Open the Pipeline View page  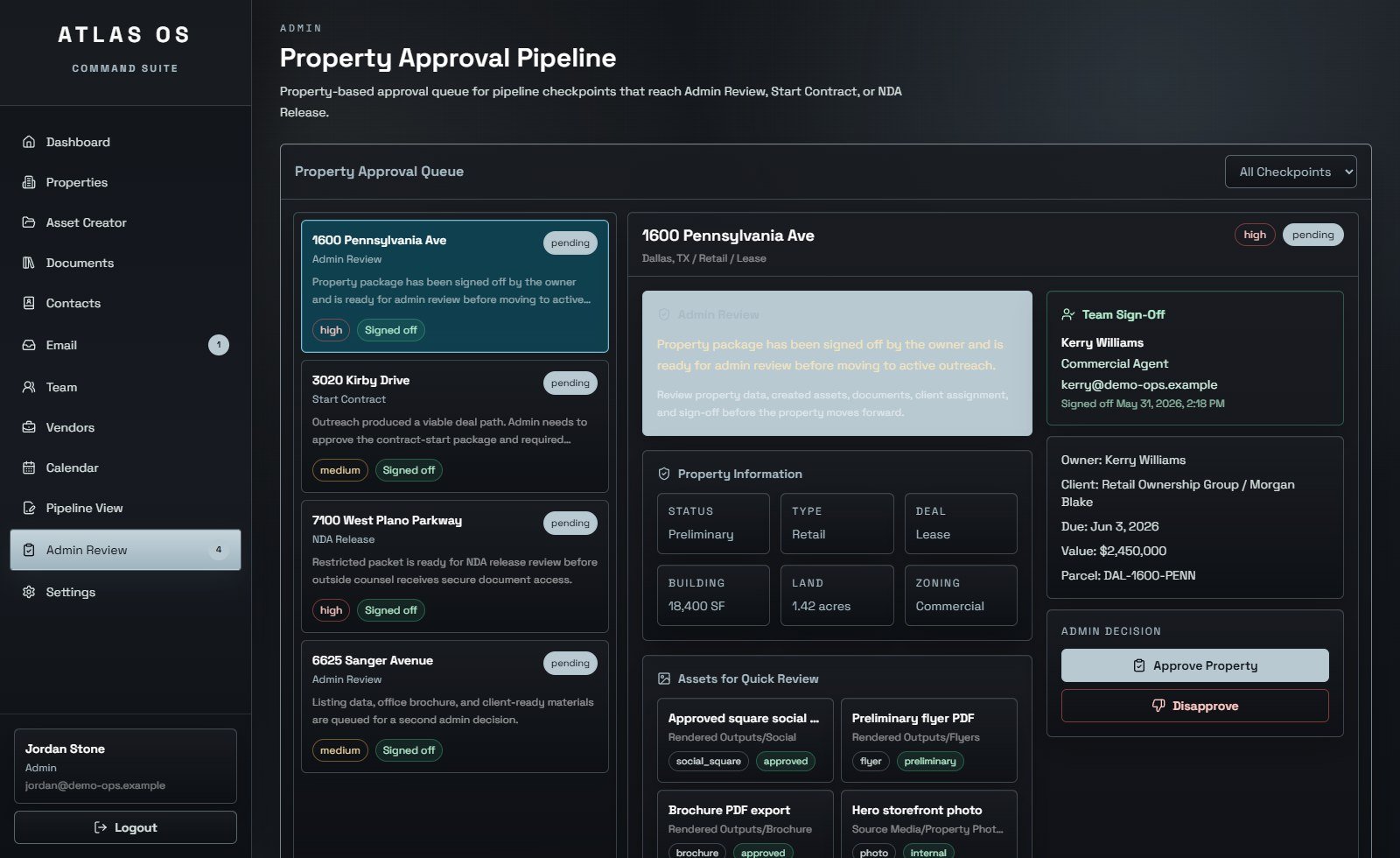pyautogui.click(x=125, y=508)
